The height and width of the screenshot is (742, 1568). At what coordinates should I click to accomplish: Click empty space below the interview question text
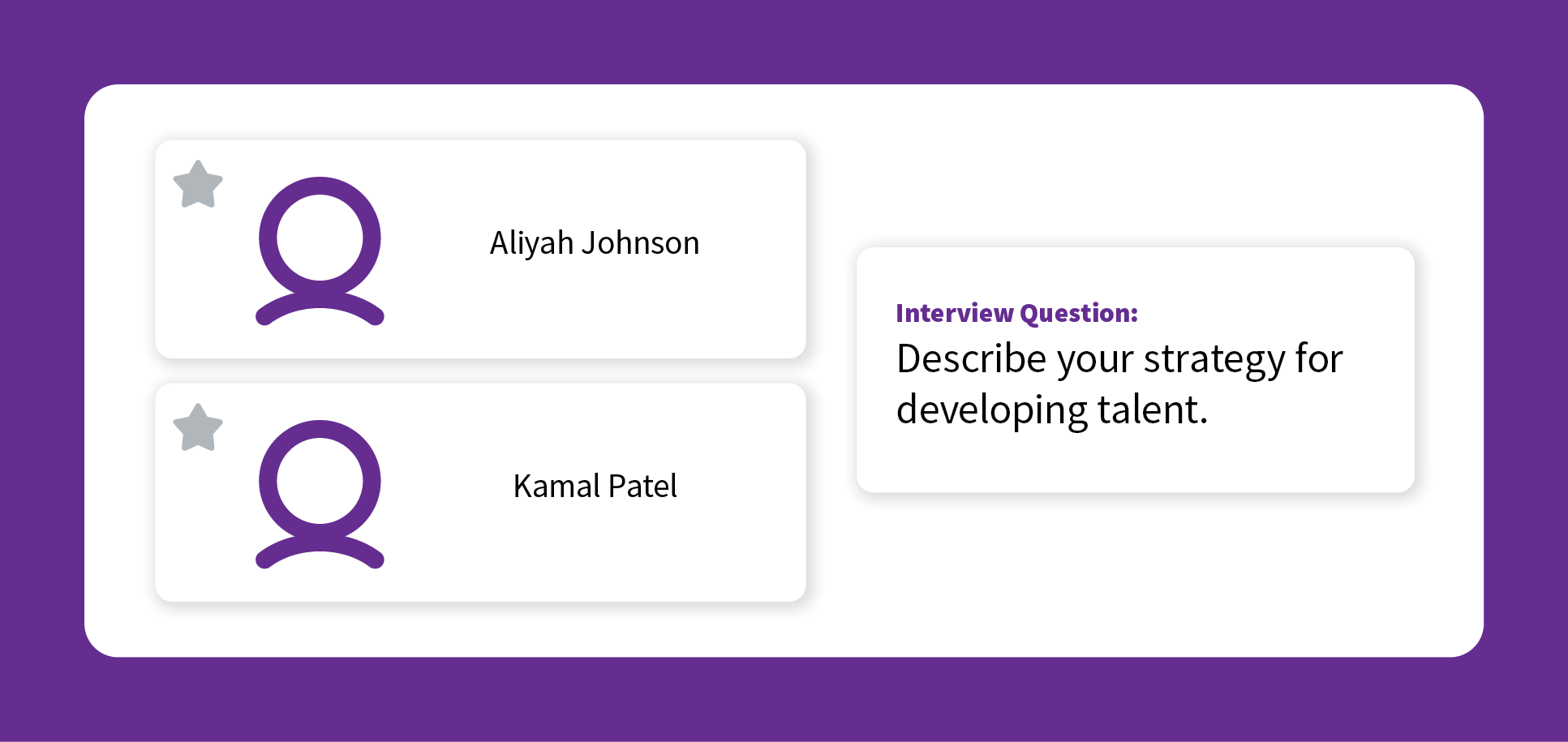pos(1136,462)
